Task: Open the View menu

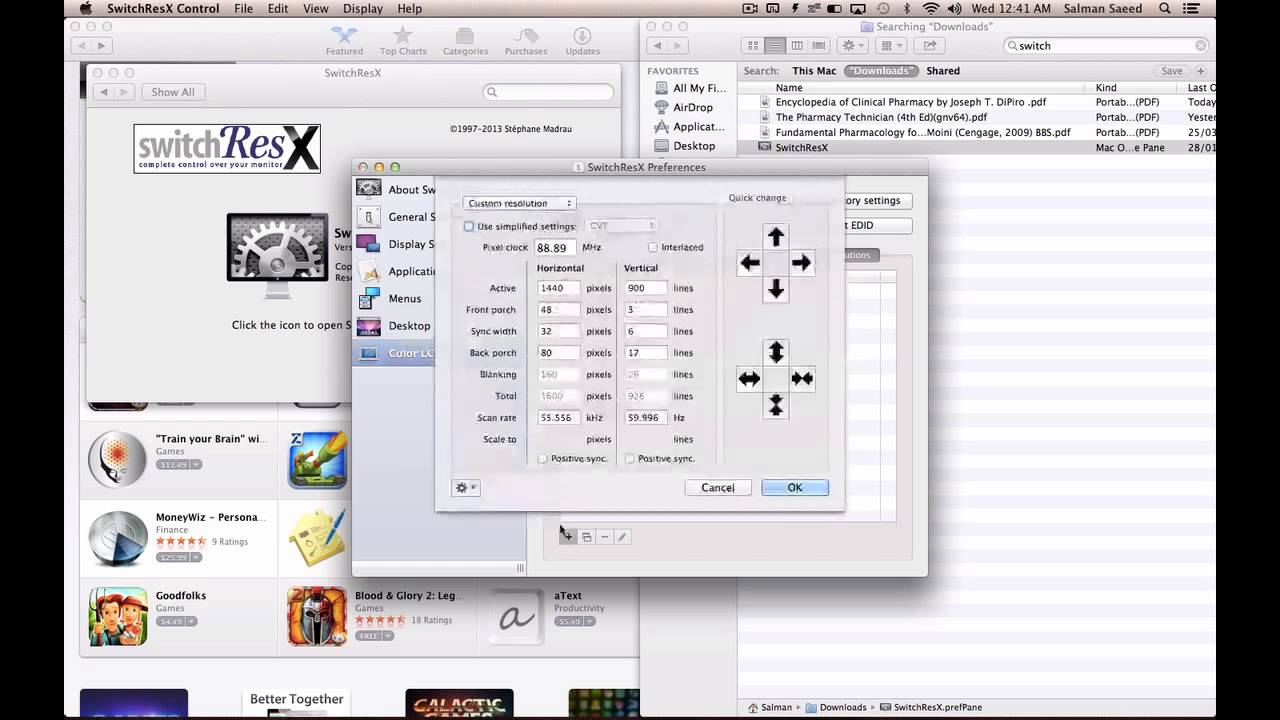Action: (x=316, y=9)
